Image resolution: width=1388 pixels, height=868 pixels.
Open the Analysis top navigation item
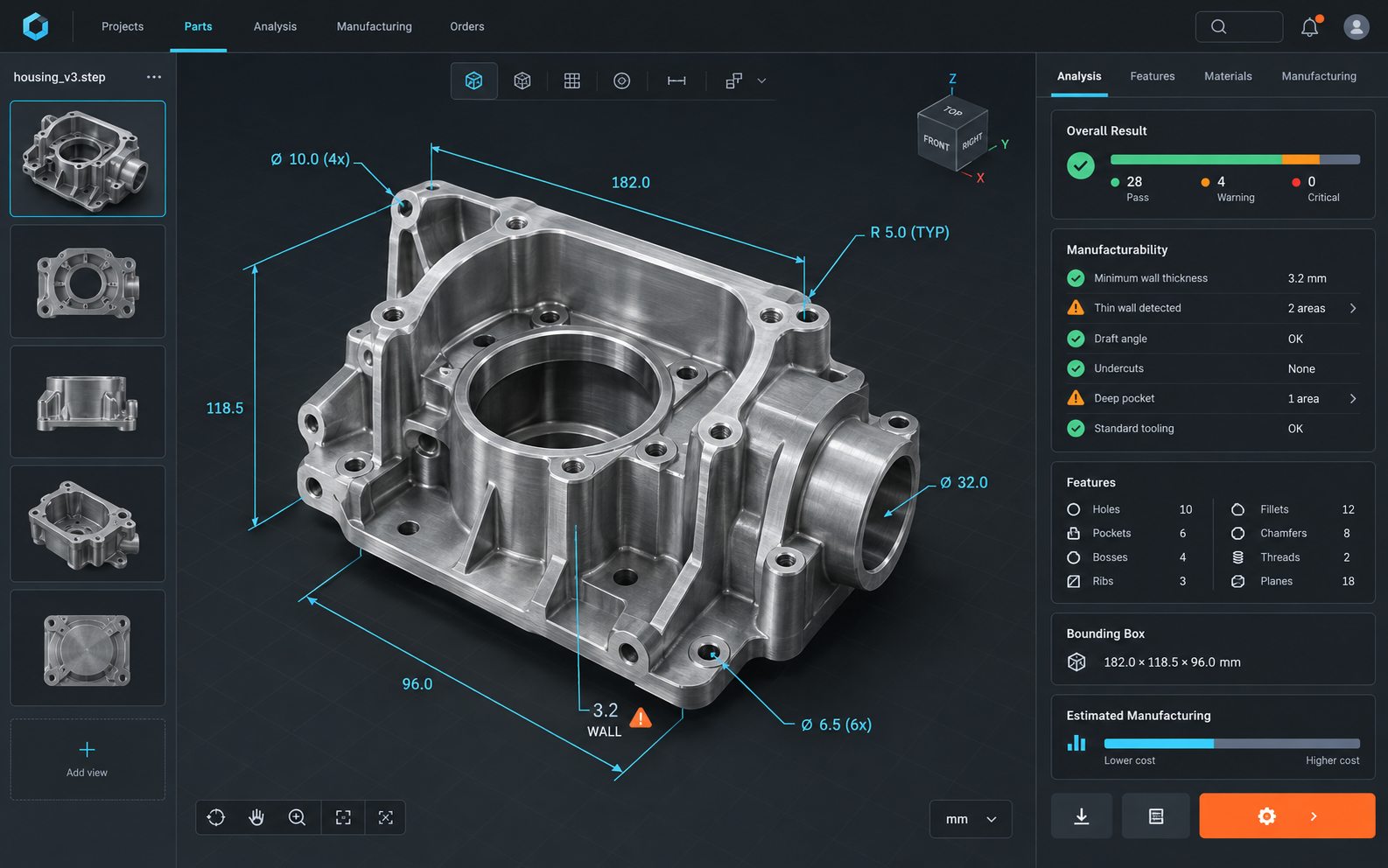click(x=275, y=26)
